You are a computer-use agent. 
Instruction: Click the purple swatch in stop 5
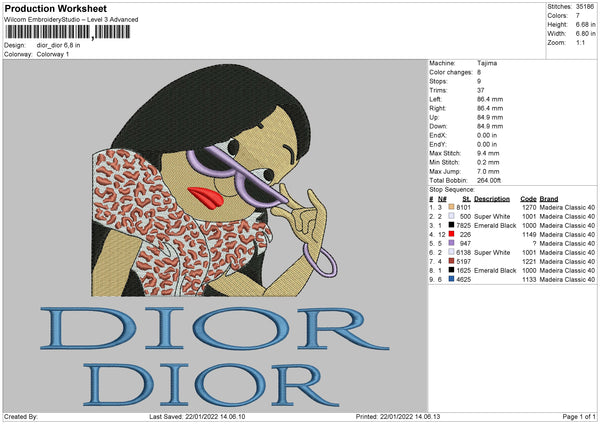click(451, 243)
